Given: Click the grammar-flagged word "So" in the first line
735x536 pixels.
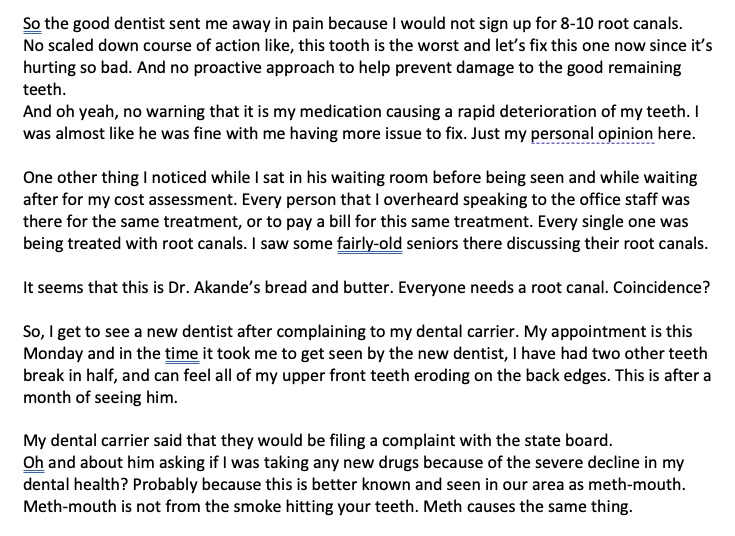Looking at the screenshot, I should pyautogui.click(x=32, y=21).
